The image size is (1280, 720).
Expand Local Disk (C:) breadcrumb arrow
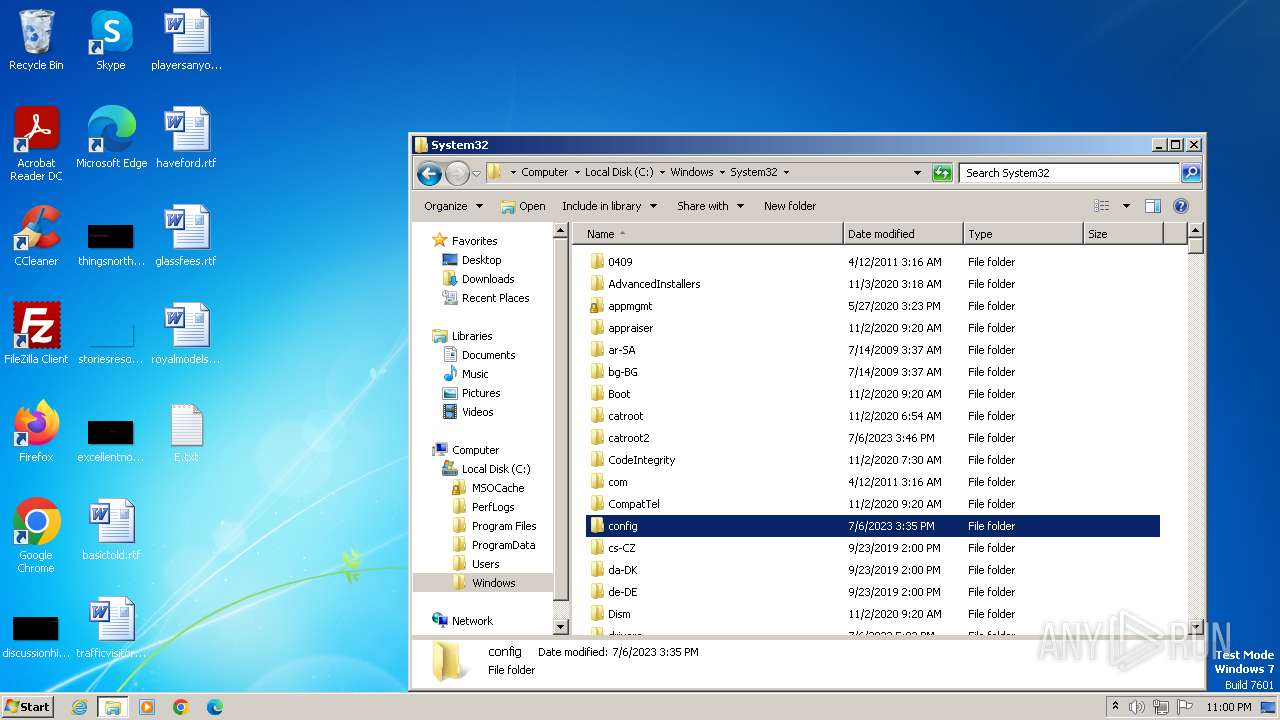click(x=662, y=173)
